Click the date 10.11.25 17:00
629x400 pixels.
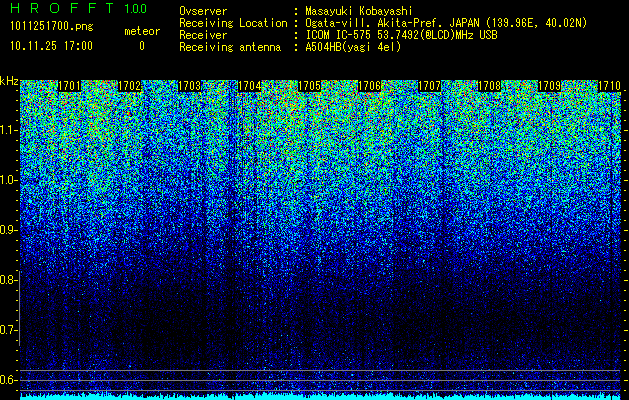point(51,46)
